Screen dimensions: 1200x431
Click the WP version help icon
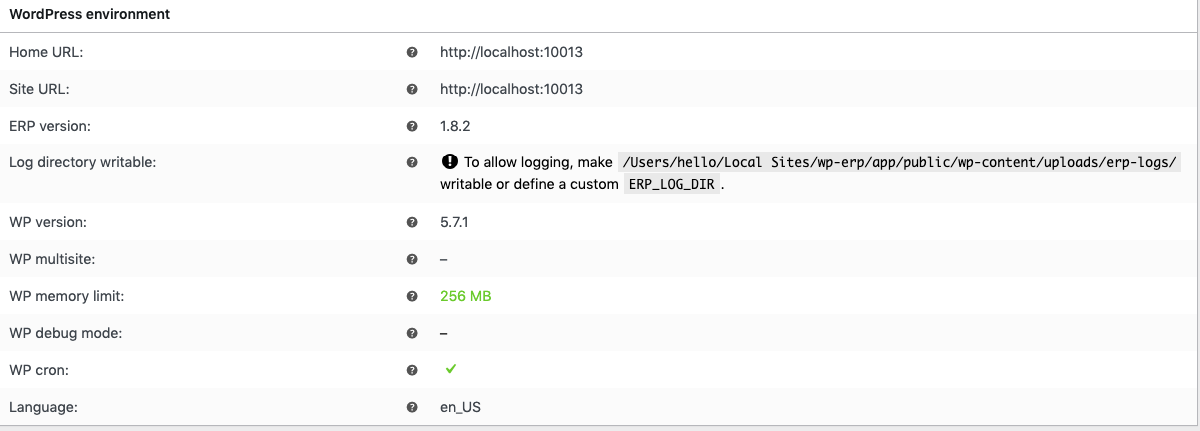pyautogui.click(x=412, y=222)
